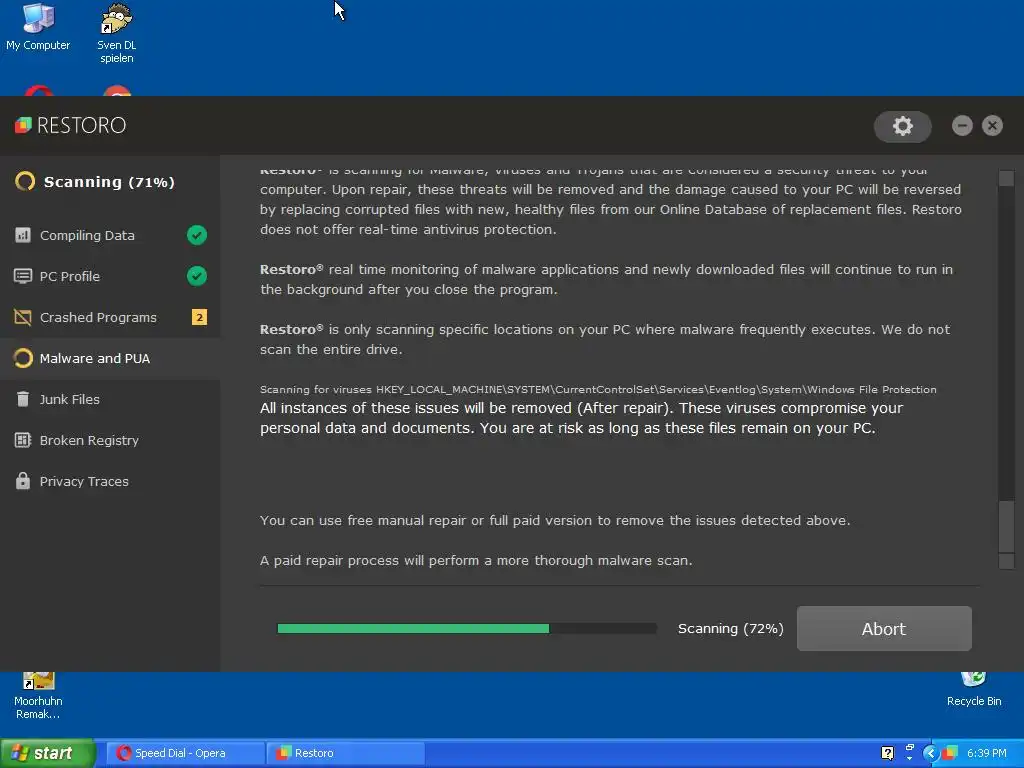The height and width of the screenshot is (768, 1024).
Task: Click scanning spinner icon next to Scanning (71%)
Action: [25, 182]
